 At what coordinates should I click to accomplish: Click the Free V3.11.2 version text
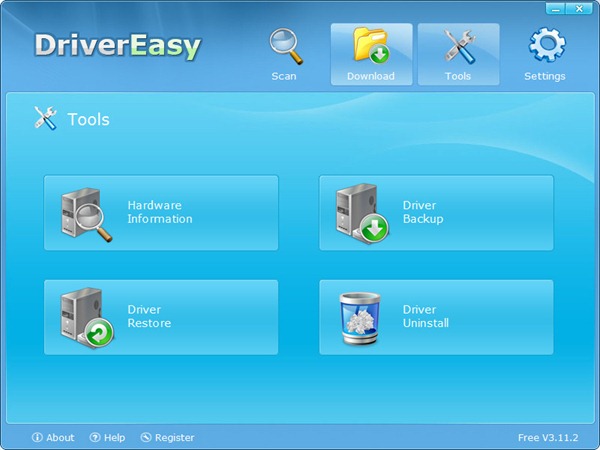pyautogui.click(x=548, y=437)
